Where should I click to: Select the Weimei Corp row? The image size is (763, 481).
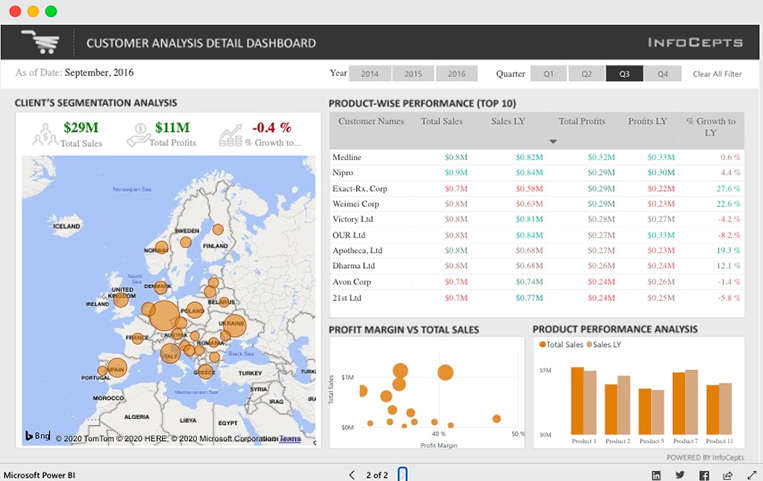pyautogui.click(x=537, y=204)
